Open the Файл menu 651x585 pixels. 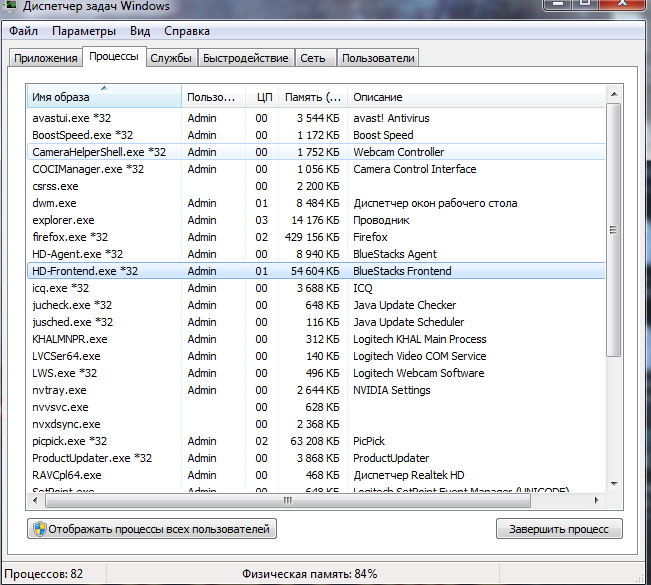[x=23, y=31]
